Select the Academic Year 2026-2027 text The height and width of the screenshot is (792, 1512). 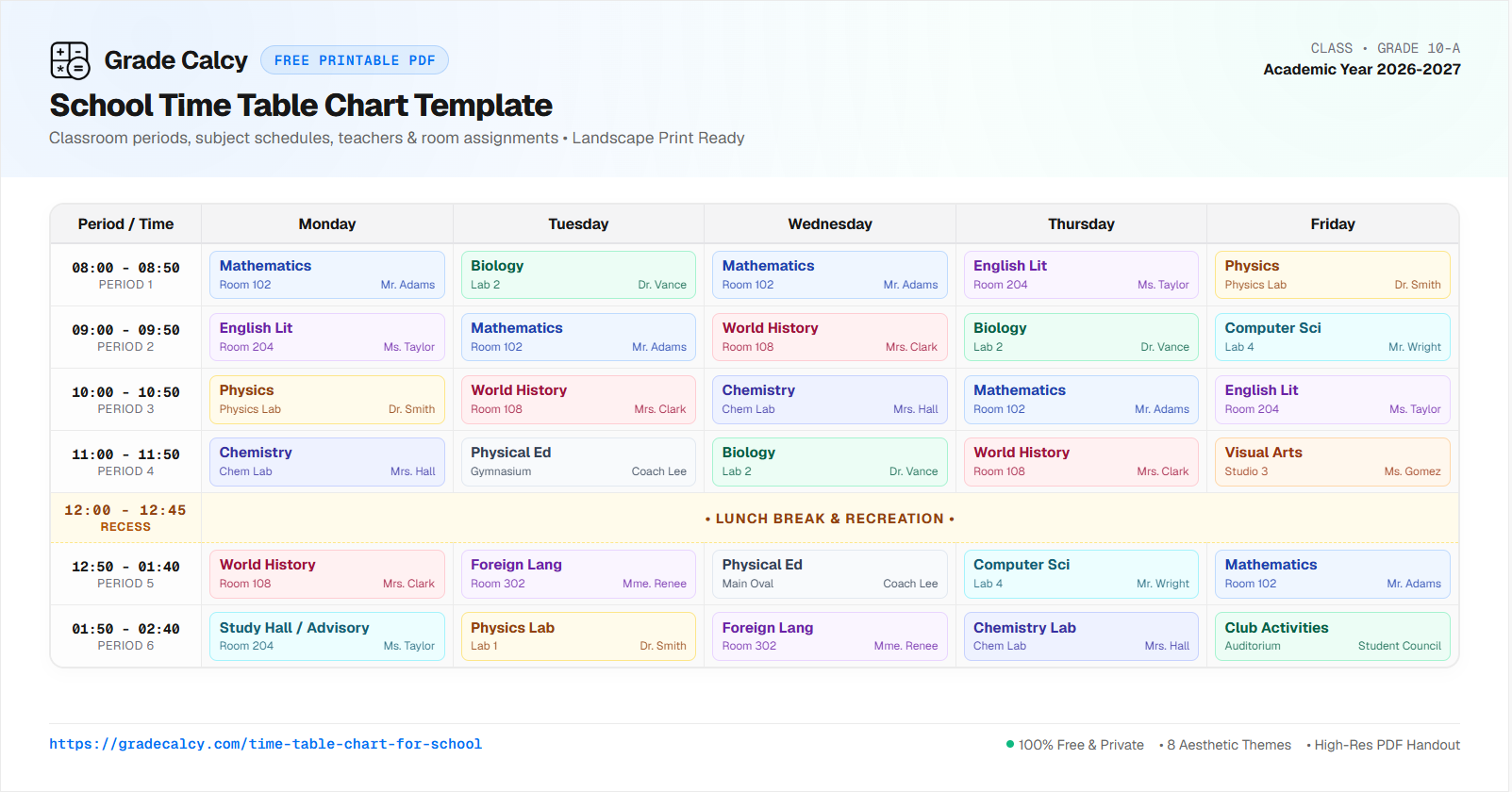click(1362, 70)
